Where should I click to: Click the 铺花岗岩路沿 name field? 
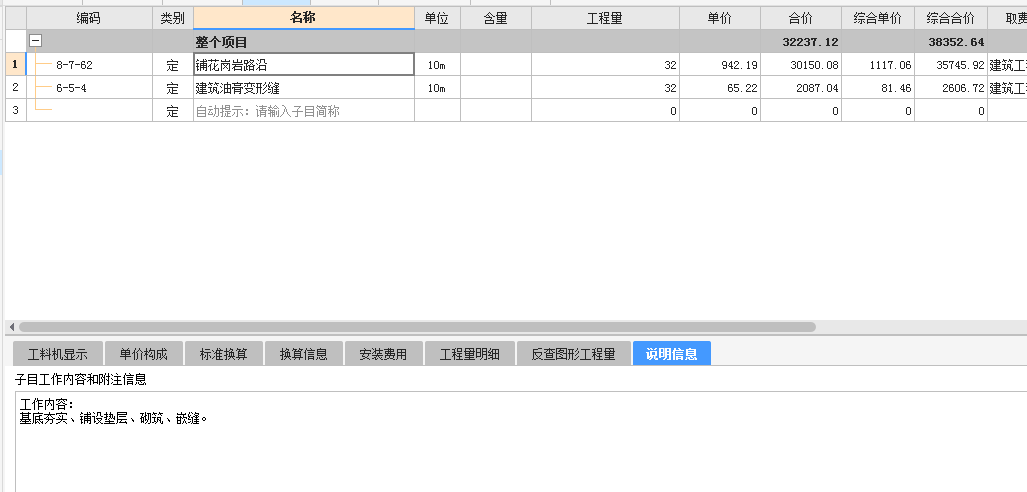tap(304, 65)
